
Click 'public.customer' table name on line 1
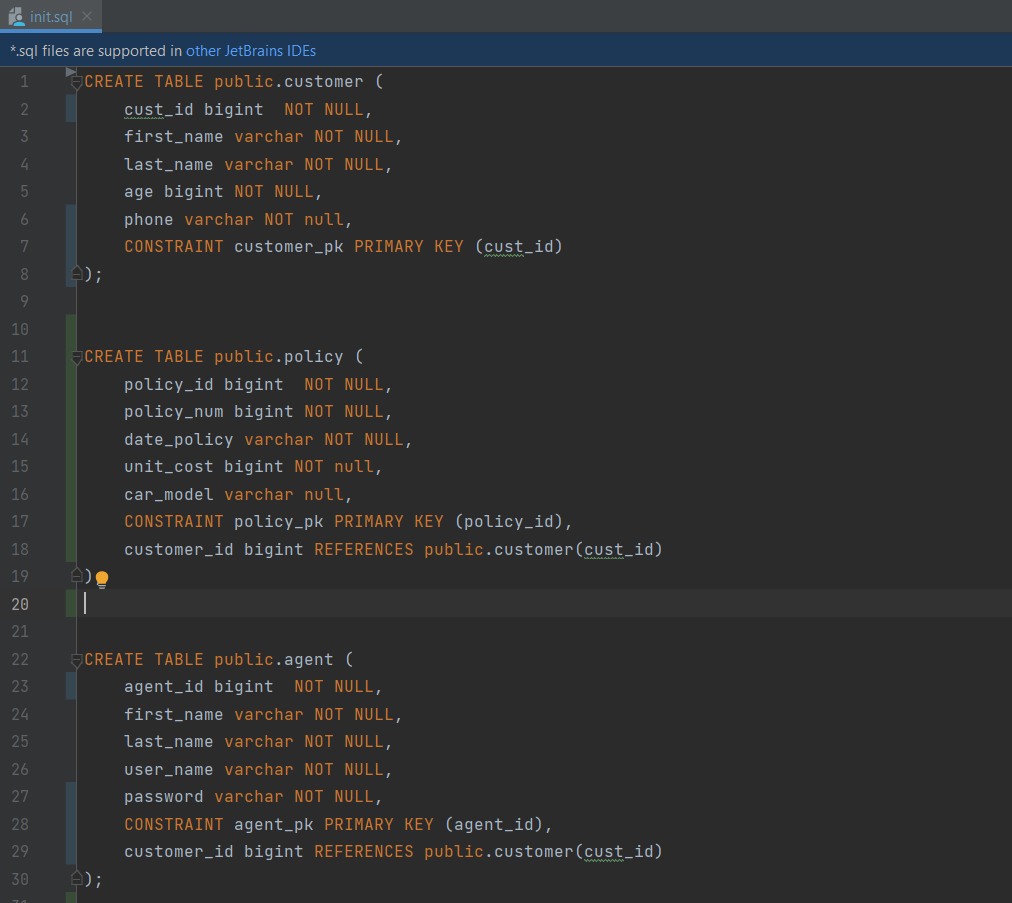(288, 82)
